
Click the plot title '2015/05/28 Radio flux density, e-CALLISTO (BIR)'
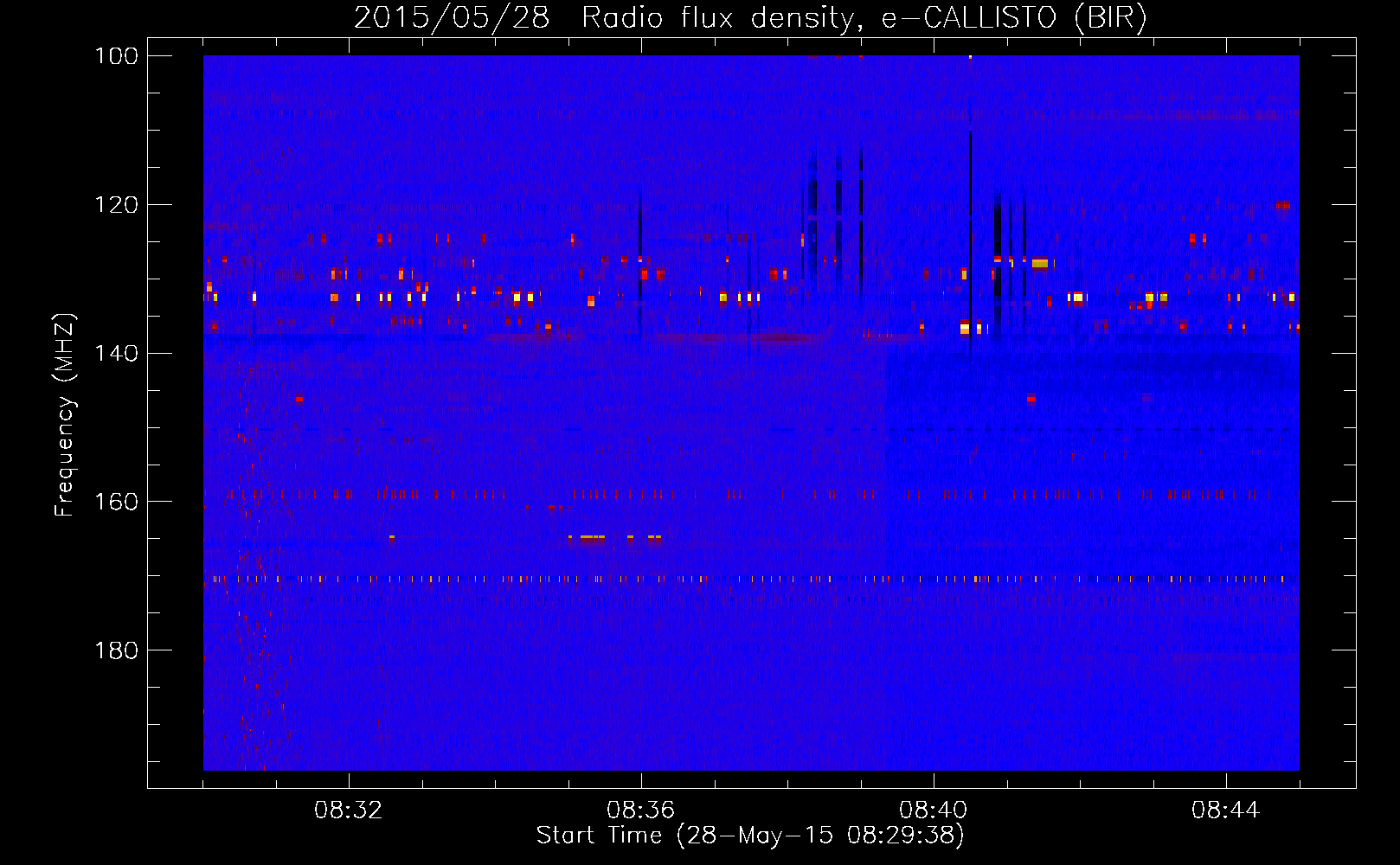pyautogui.click(x=750, y=17)
